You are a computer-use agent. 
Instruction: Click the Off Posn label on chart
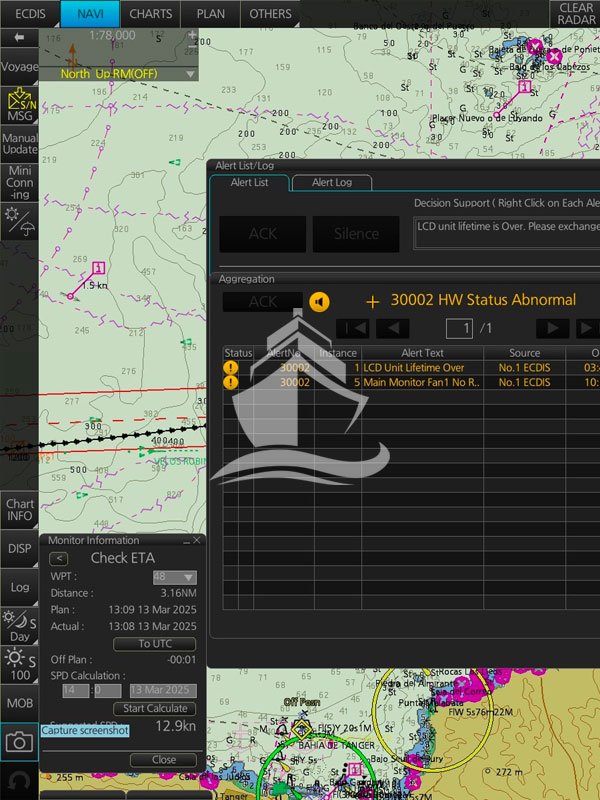pos(302,703)
